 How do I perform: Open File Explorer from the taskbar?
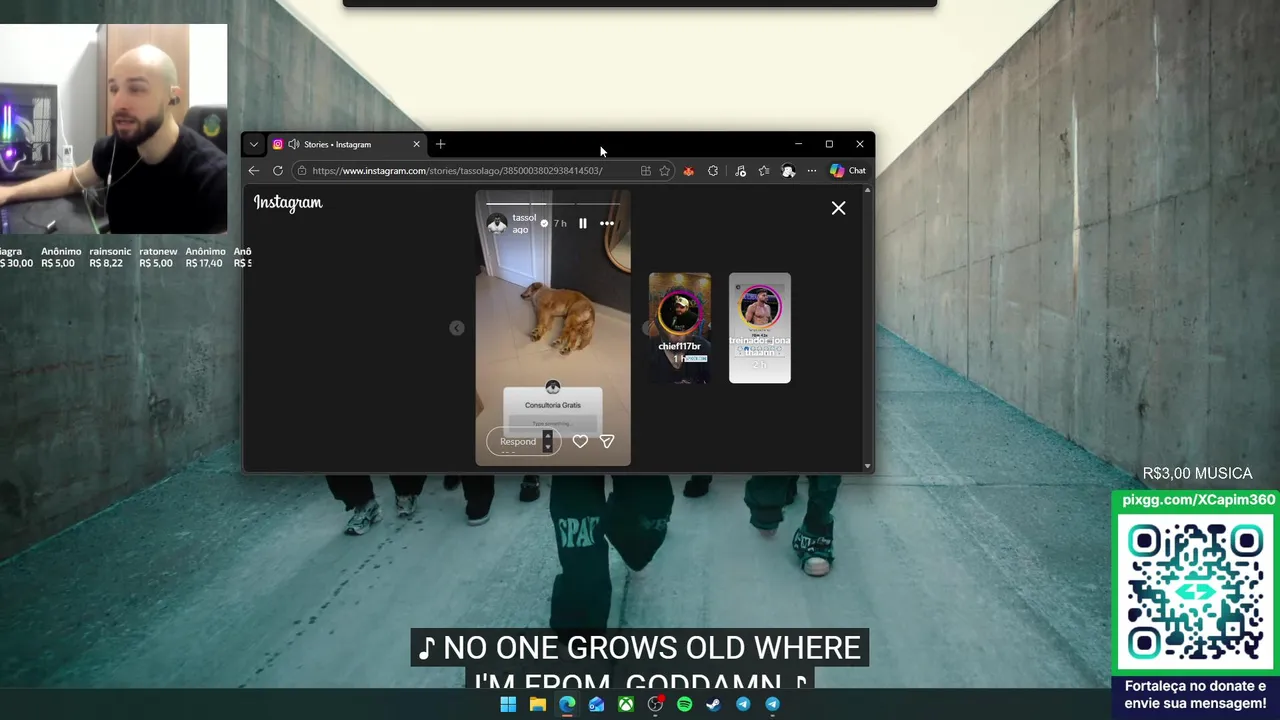[x=538, y=704]
